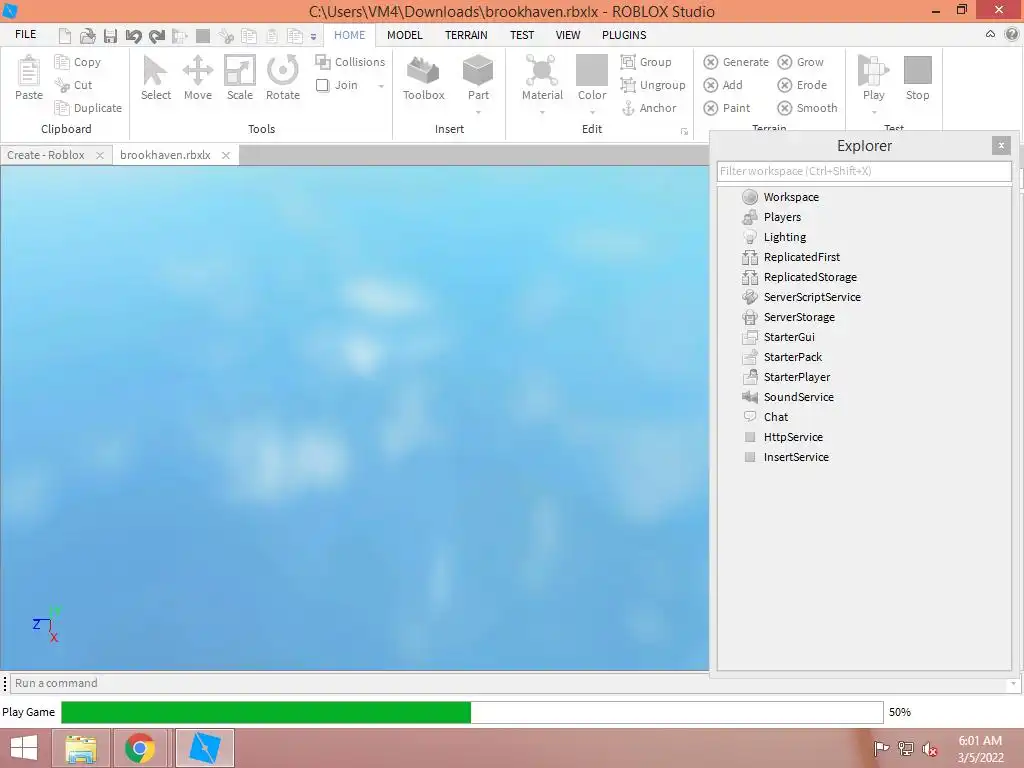Click the Redo arrow icon
The width and height of the screenshot is (1024, 768).
[x=157, y=36]
